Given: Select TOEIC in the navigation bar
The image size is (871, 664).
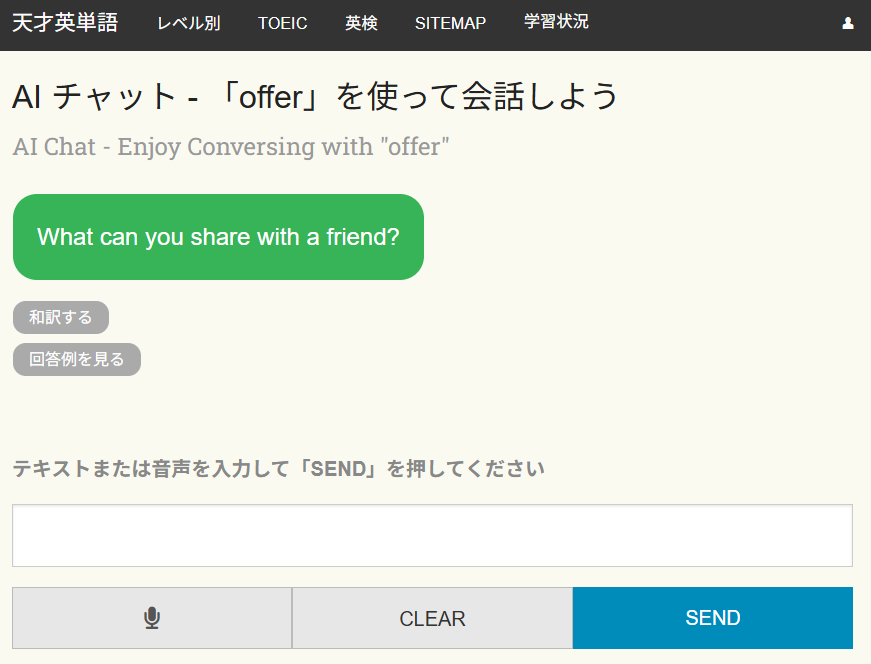Looking at the screenshot, I should click(282, 23).
